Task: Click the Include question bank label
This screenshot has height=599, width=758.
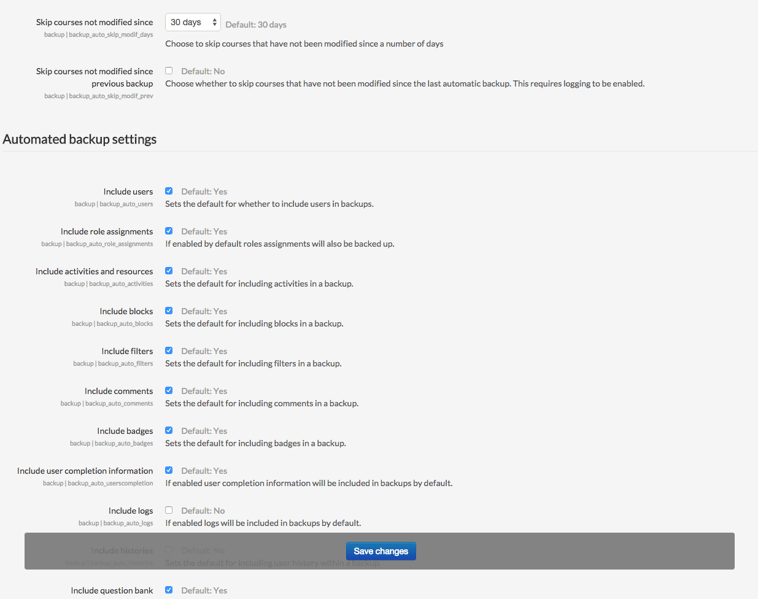Action: pyautogui.click(x=112, y=591)
